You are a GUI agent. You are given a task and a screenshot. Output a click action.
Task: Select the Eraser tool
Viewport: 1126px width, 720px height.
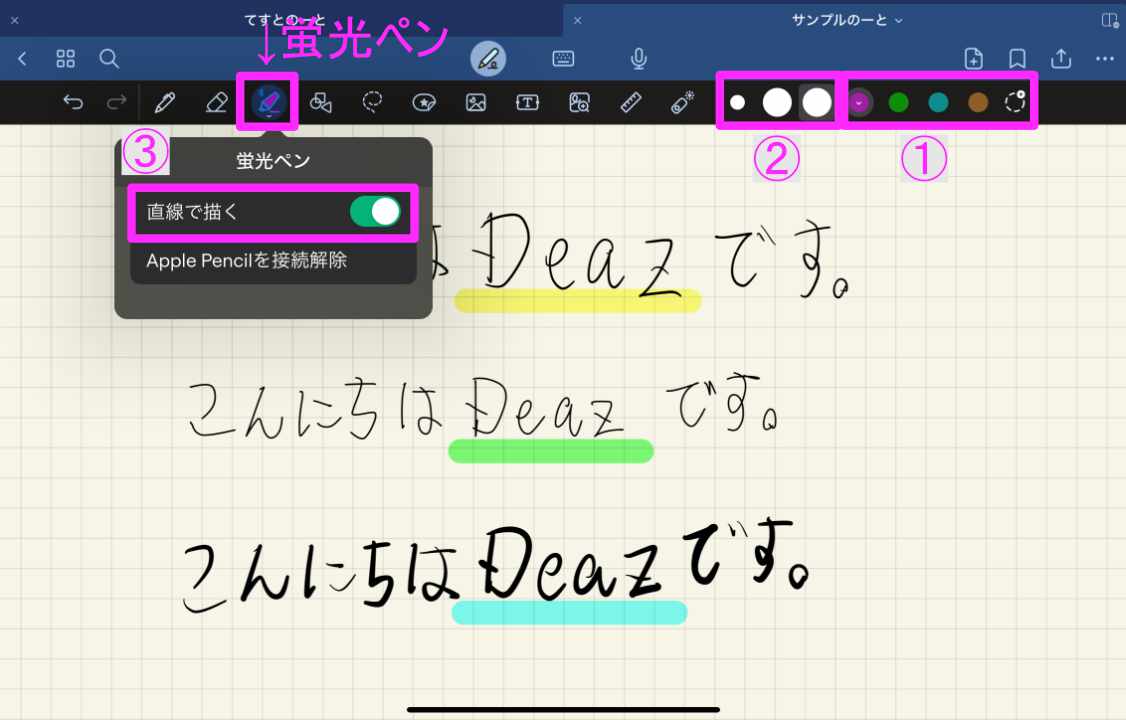[x=216, y=102]
